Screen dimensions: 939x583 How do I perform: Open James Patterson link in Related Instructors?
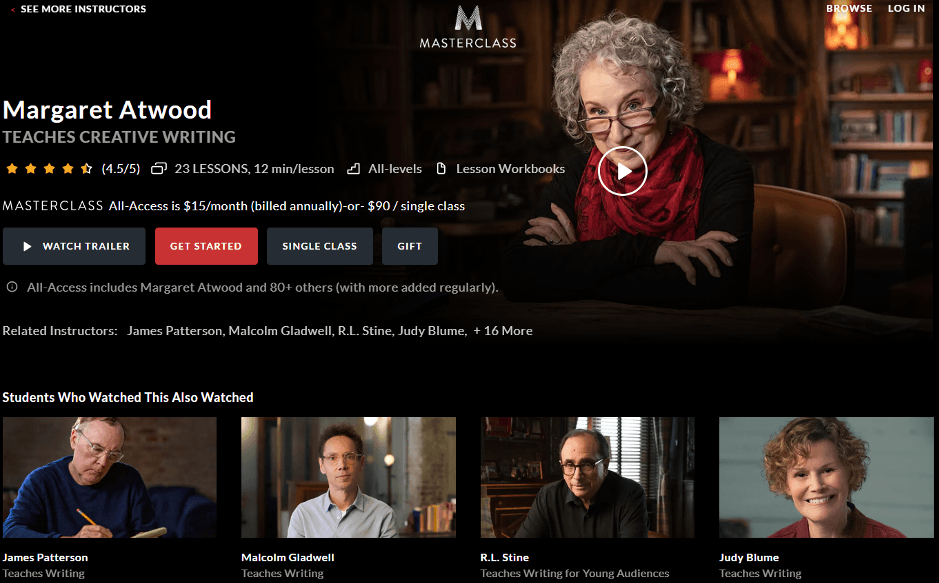[174, 331]
